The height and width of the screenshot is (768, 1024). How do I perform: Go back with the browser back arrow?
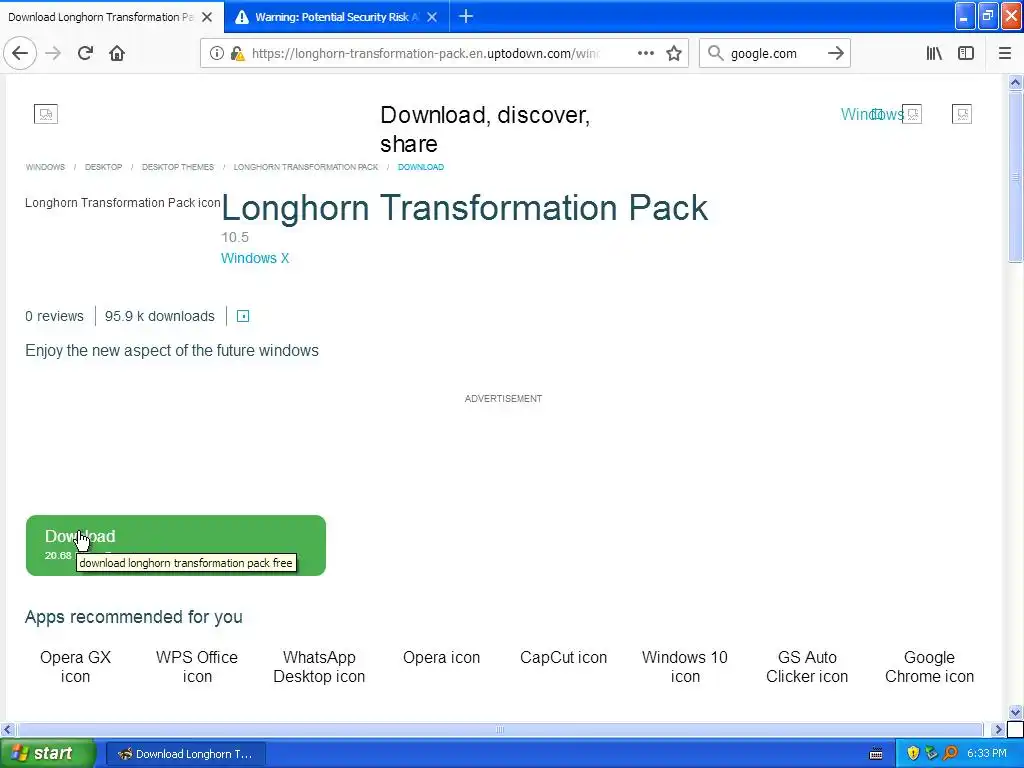click(20, 53)
